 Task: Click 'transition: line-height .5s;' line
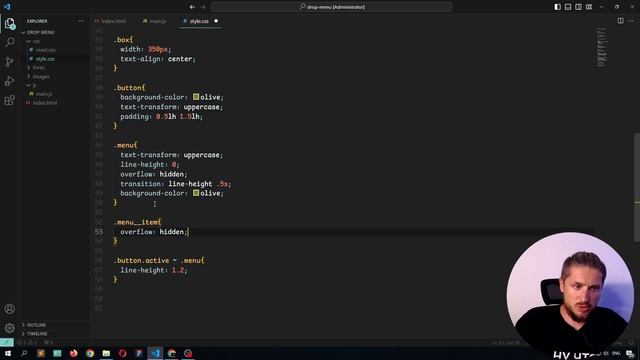(176, 184)
